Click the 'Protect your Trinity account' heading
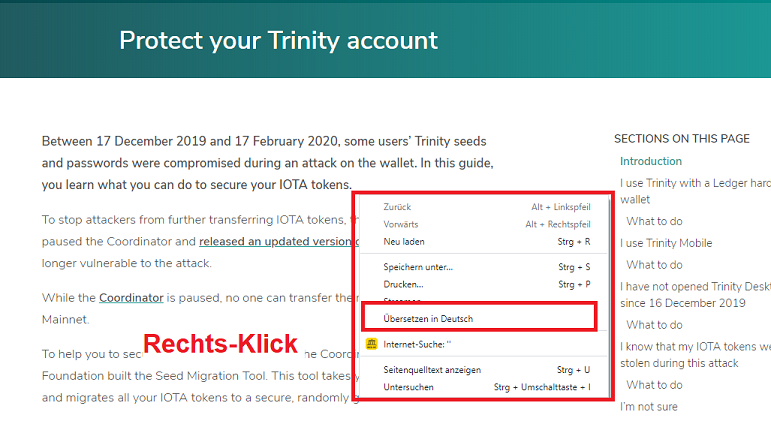Viewport: 771px width, 424px height. (278, 40)
